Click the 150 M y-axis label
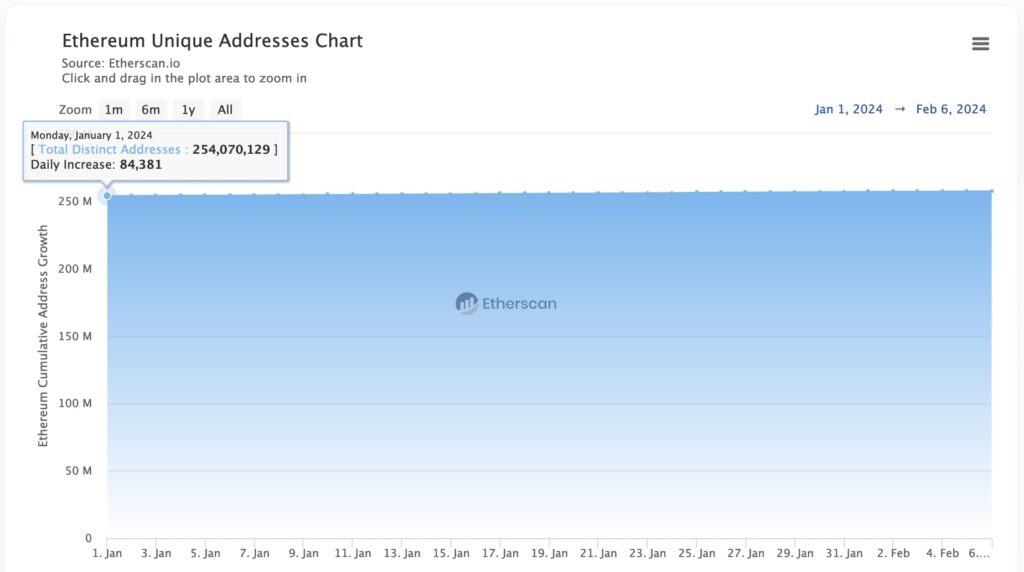Image resolution: width=1024 pixels, height=572 pixels. click(x=75, y=336)
